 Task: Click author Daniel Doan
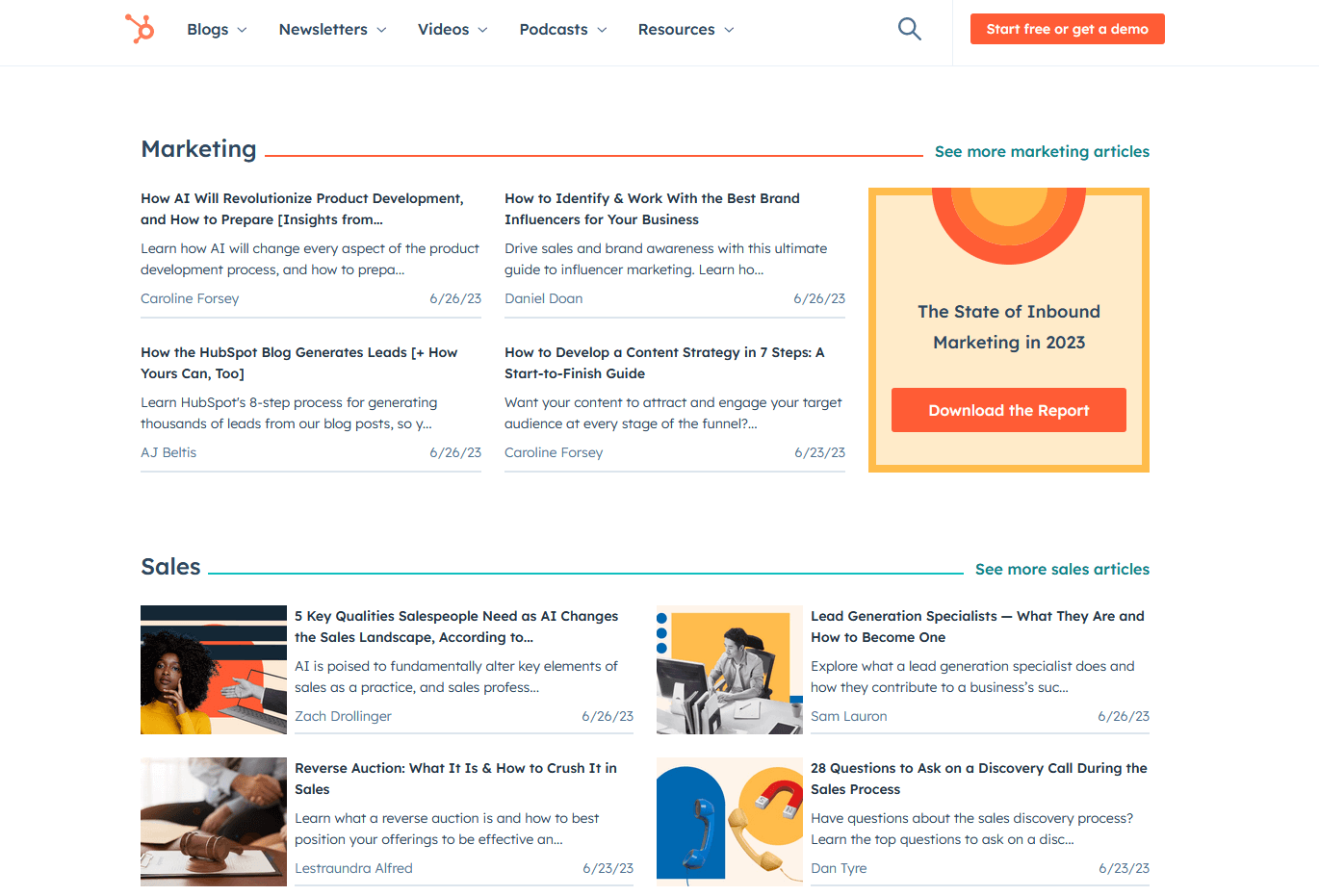point(543,298)
